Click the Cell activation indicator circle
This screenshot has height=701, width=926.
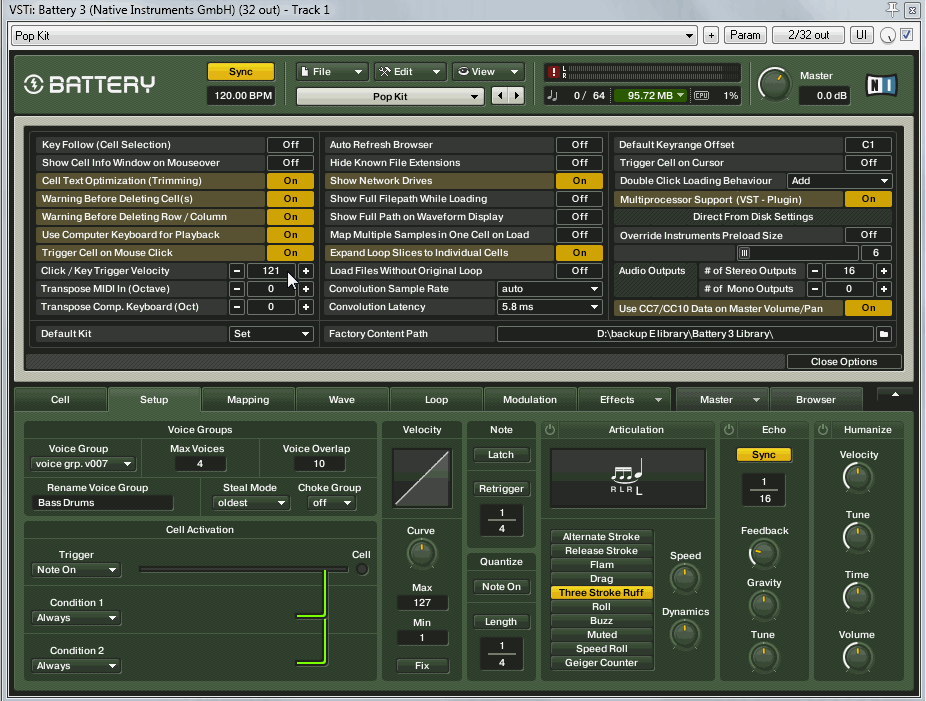[362, 569]
